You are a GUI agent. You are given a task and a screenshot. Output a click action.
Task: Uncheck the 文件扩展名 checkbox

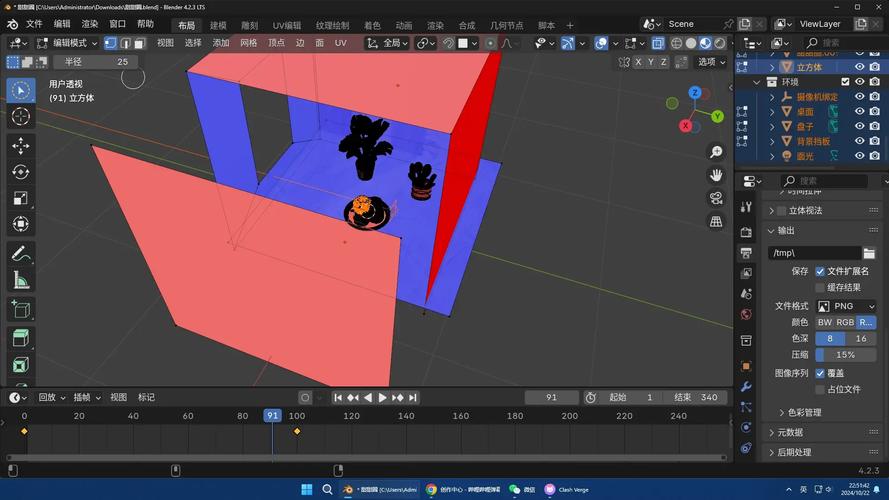pos(820,272)
